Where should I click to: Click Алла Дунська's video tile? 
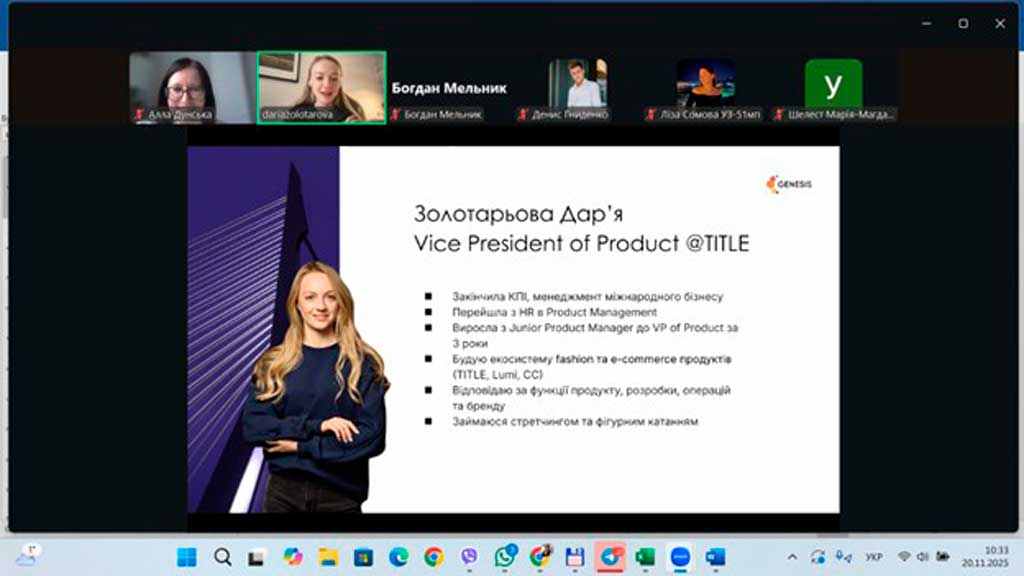[x=193, y=87]
